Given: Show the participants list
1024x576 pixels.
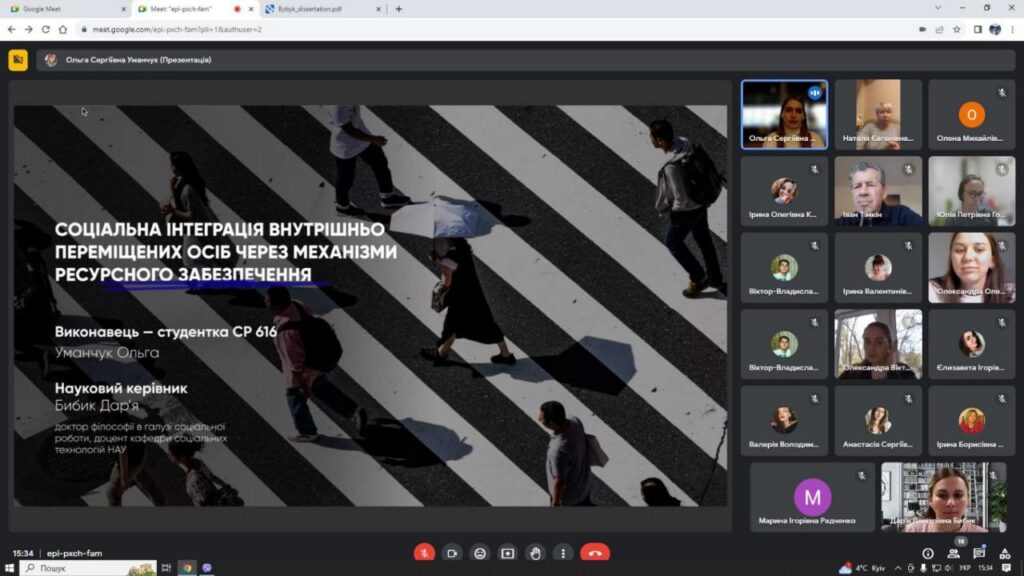Looking at the screenshot, I should [953, 553].
